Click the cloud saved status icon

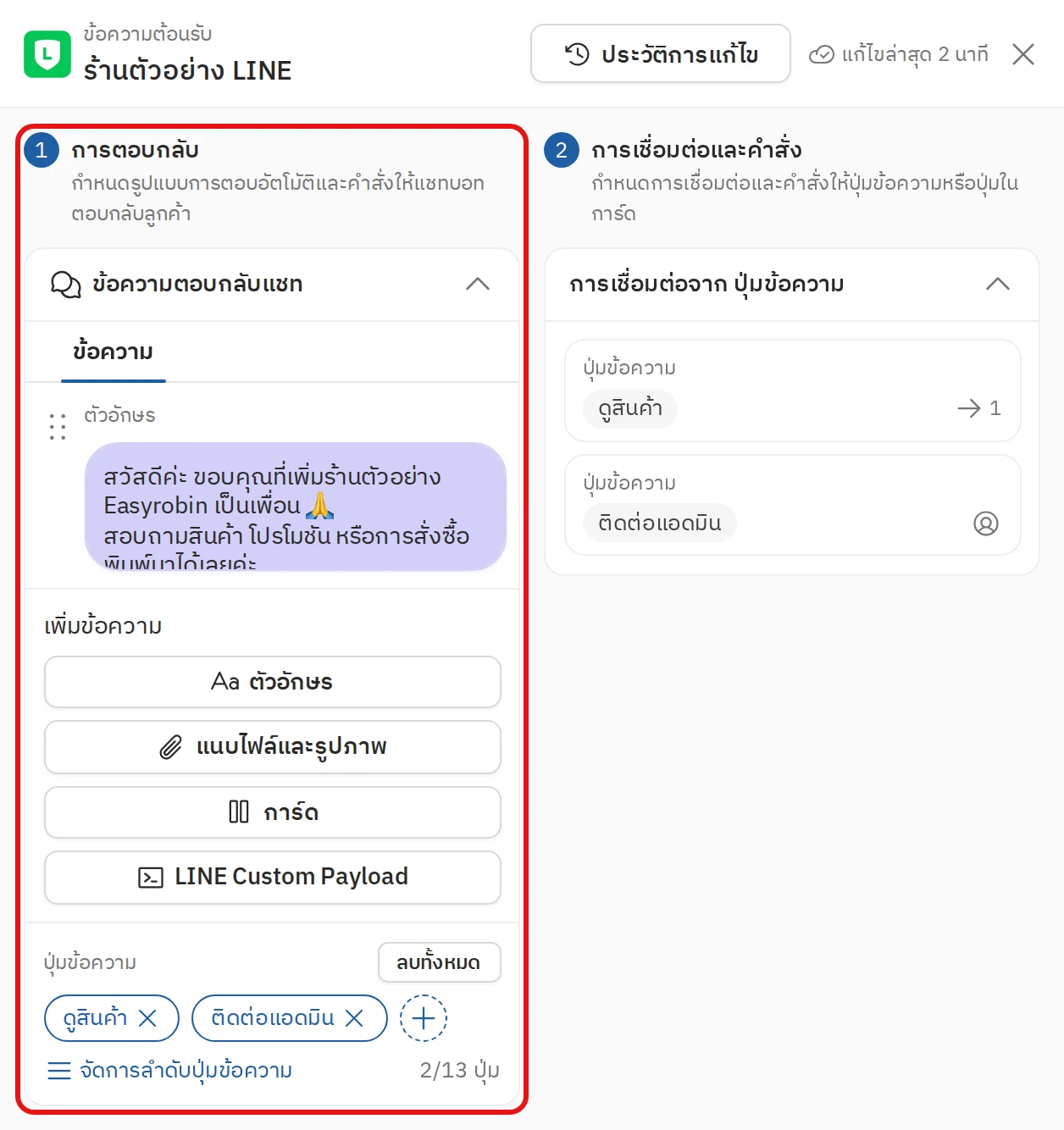(x=821, y=55)
